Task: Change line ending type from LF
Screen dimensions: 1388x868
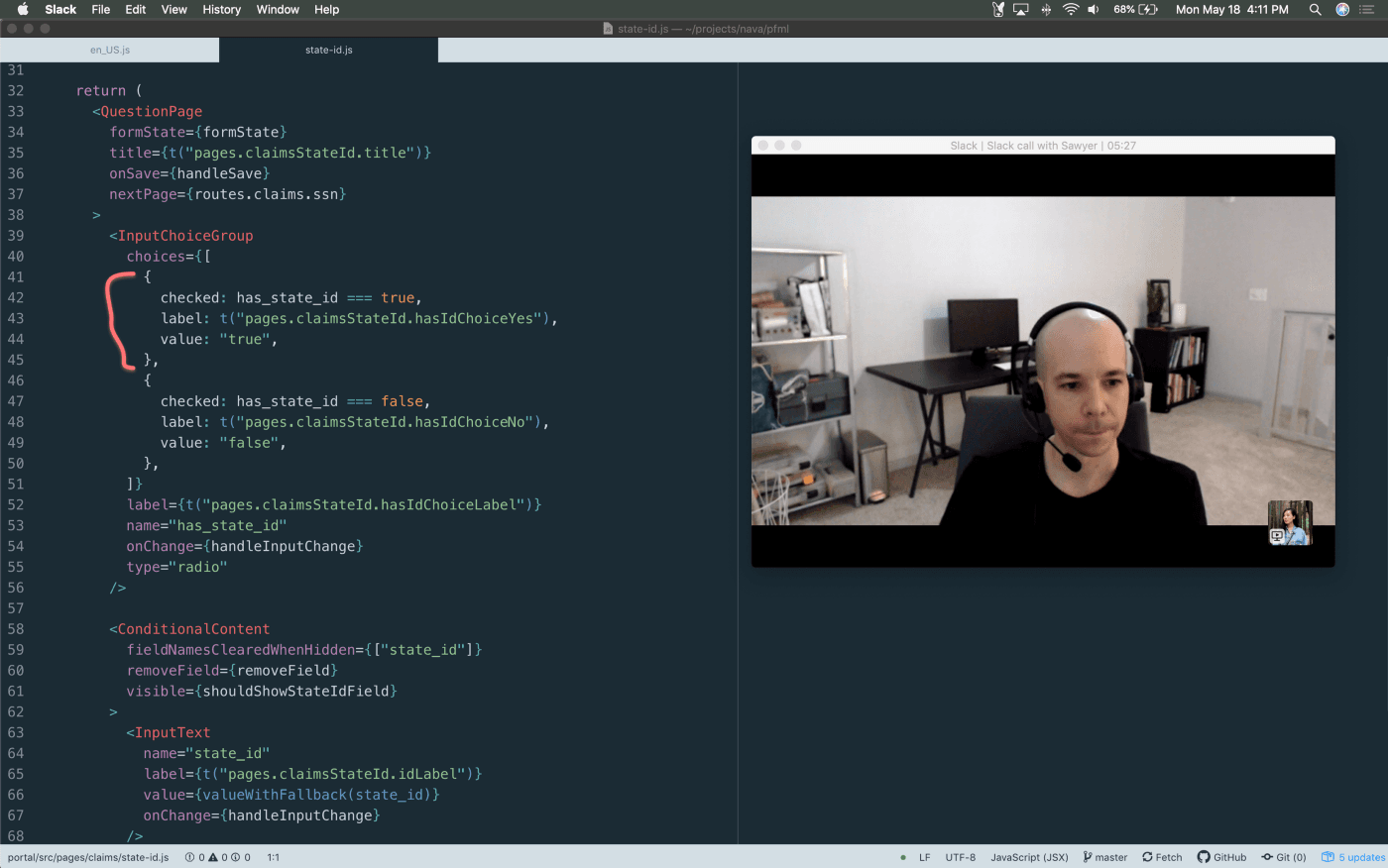Action: coord(924,857)
